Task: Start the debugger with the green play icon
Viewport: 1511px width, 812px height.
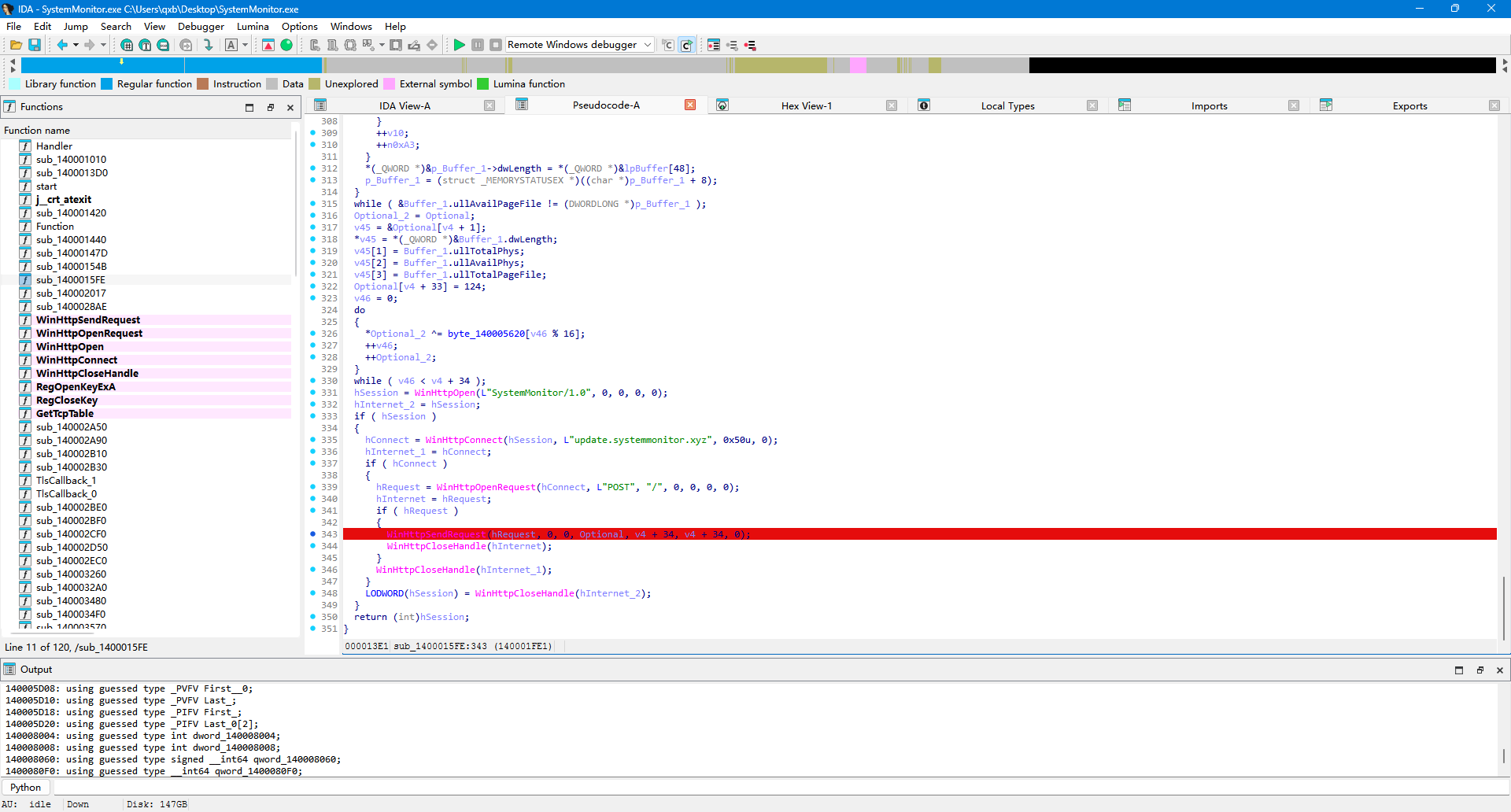Action: point(460,46)
